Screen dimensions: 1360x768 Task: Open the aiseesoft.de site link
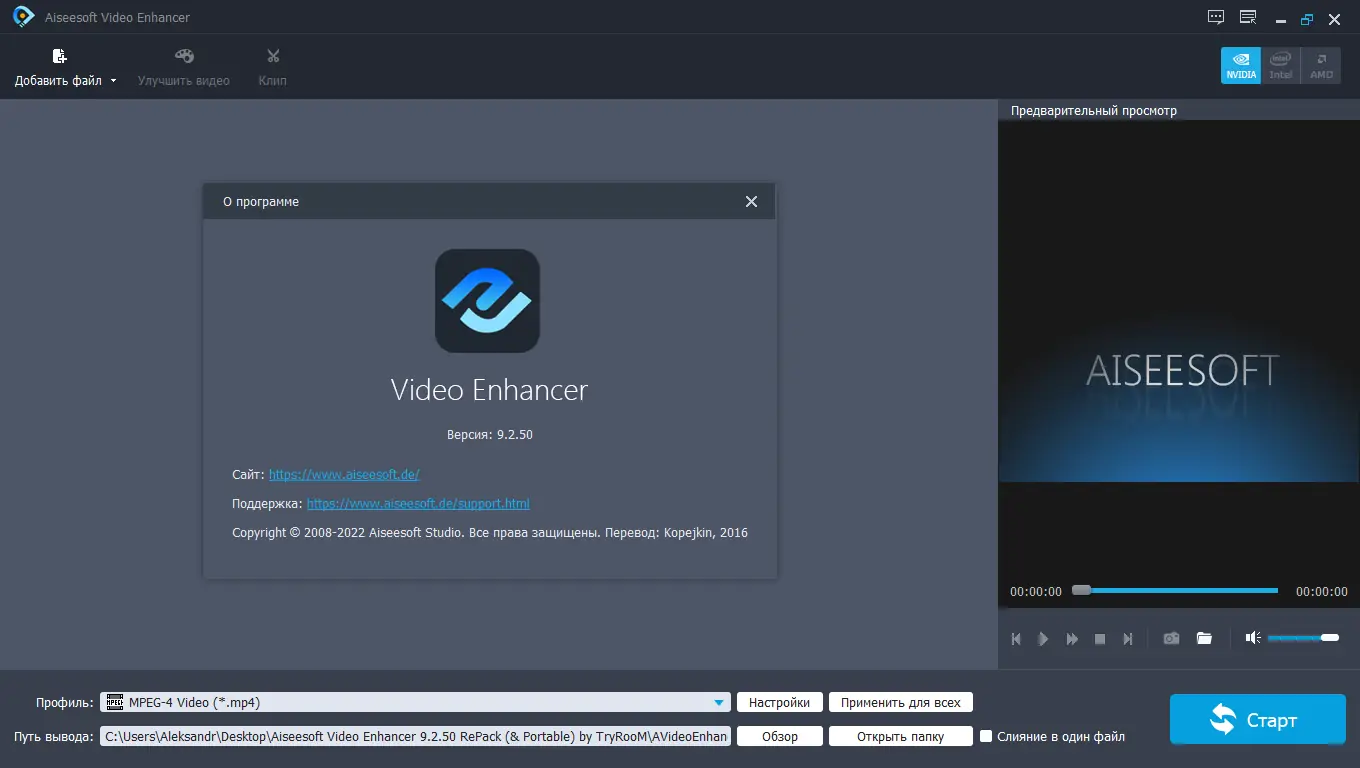pyautogui.click(x=344, y=474)
